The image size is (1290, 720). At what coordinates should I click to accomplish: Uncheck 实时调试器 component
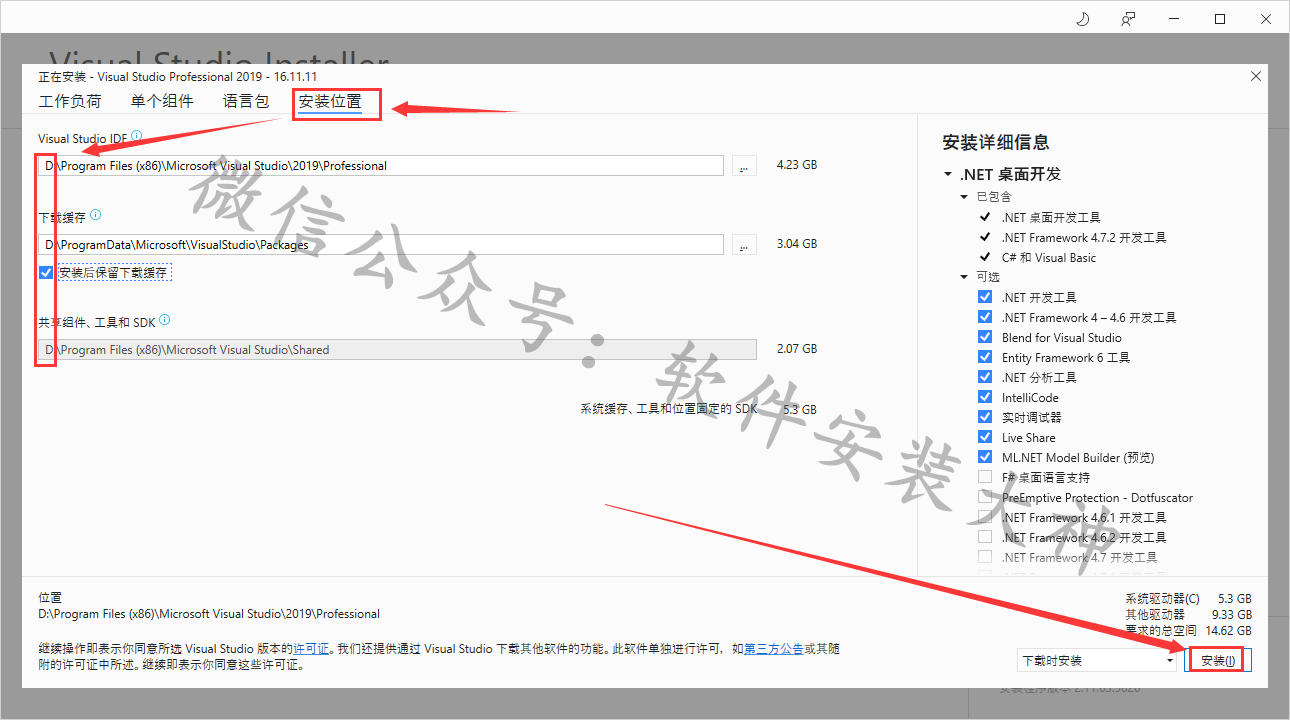(985, 417)
